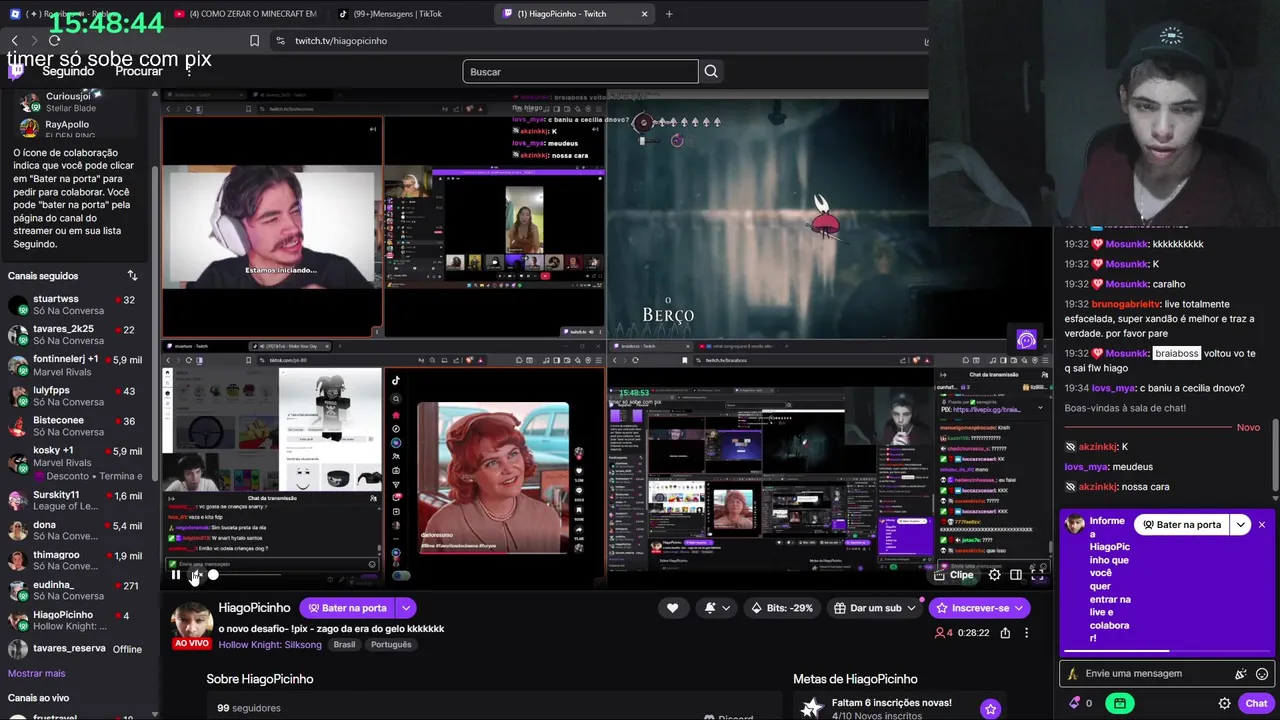Screen dimensions: 1280x720
Task: Click the HiagoPicinho channel avatar
Action: 192,622
